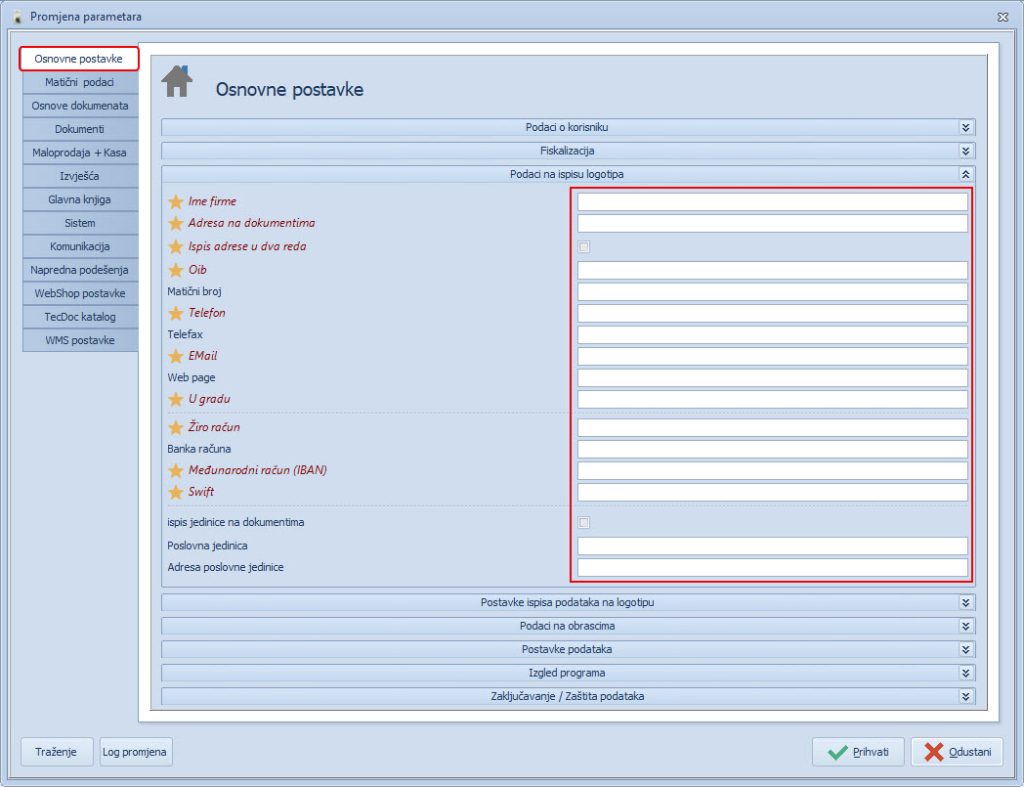Expand the Fiskalizacija section
1024x787 pixels.
(x=965, y=151)
